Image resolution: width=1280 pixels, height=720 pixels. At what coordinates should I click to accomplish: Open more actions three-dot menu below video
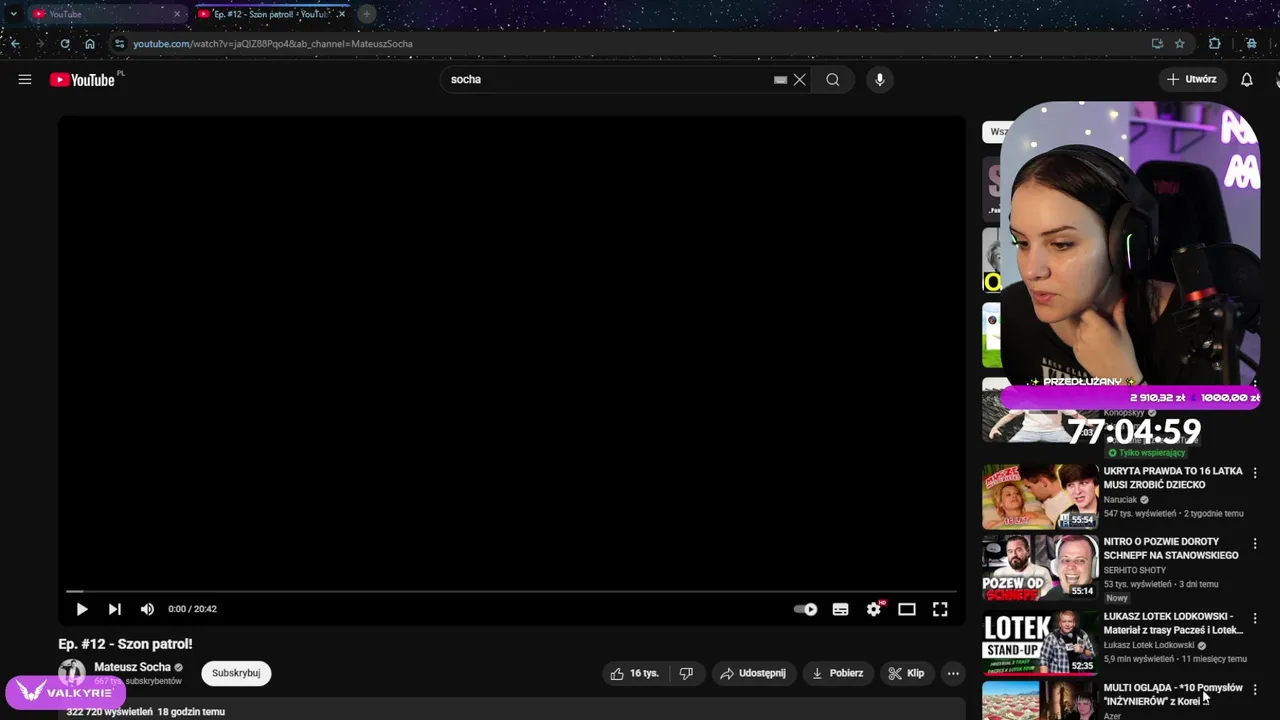953,673
